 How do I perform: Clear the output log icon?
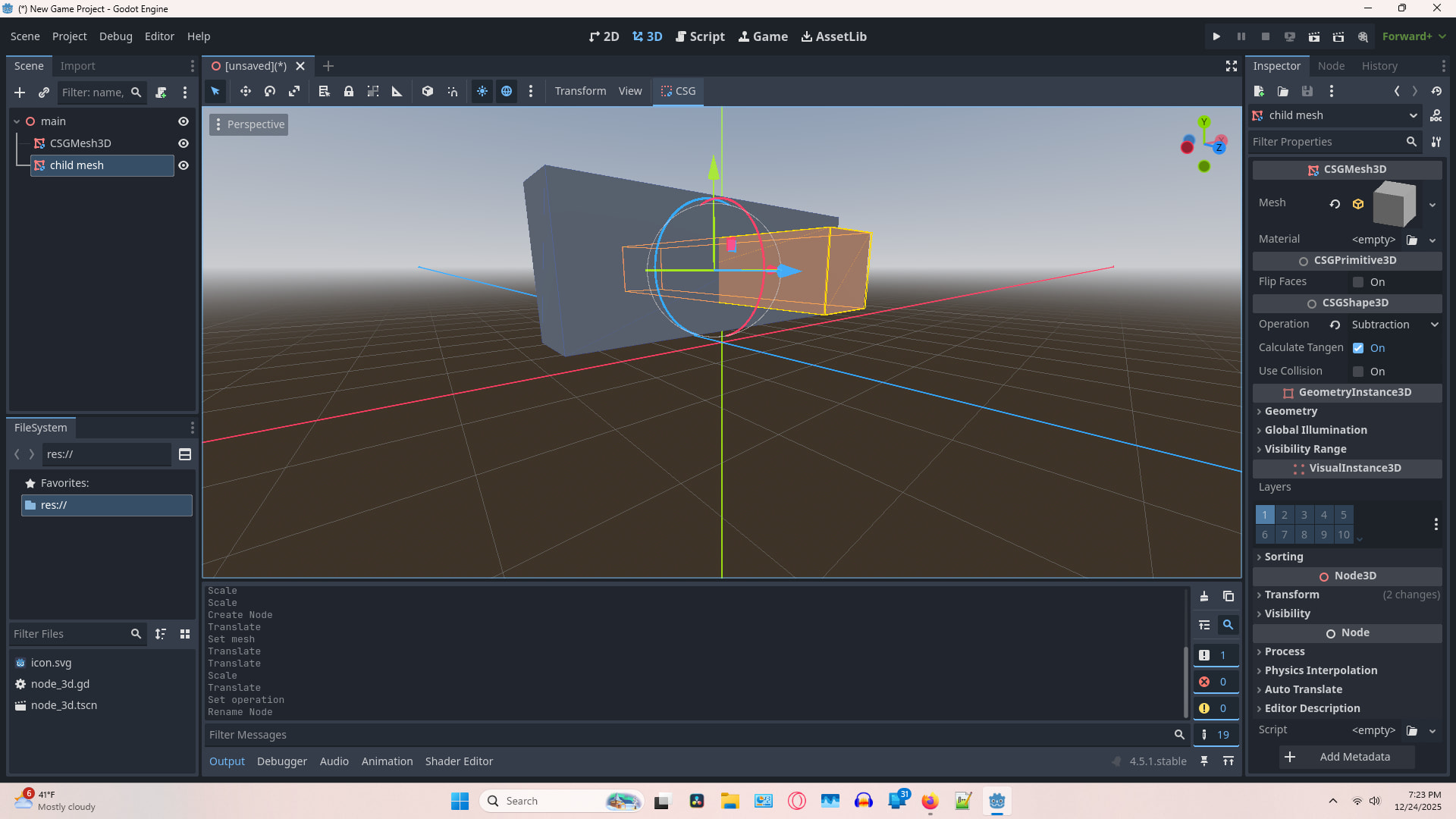pyautogui.click(x=1204, y=597)
